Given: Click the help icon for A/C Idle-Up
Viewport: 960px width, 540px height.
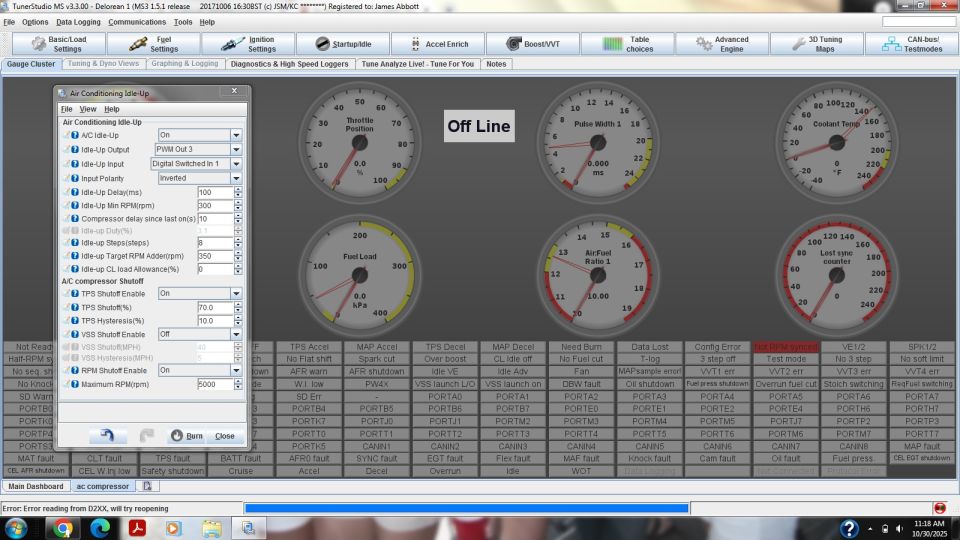Looking at the screenshot, I should pyautogui.click(x=75, y=135).
